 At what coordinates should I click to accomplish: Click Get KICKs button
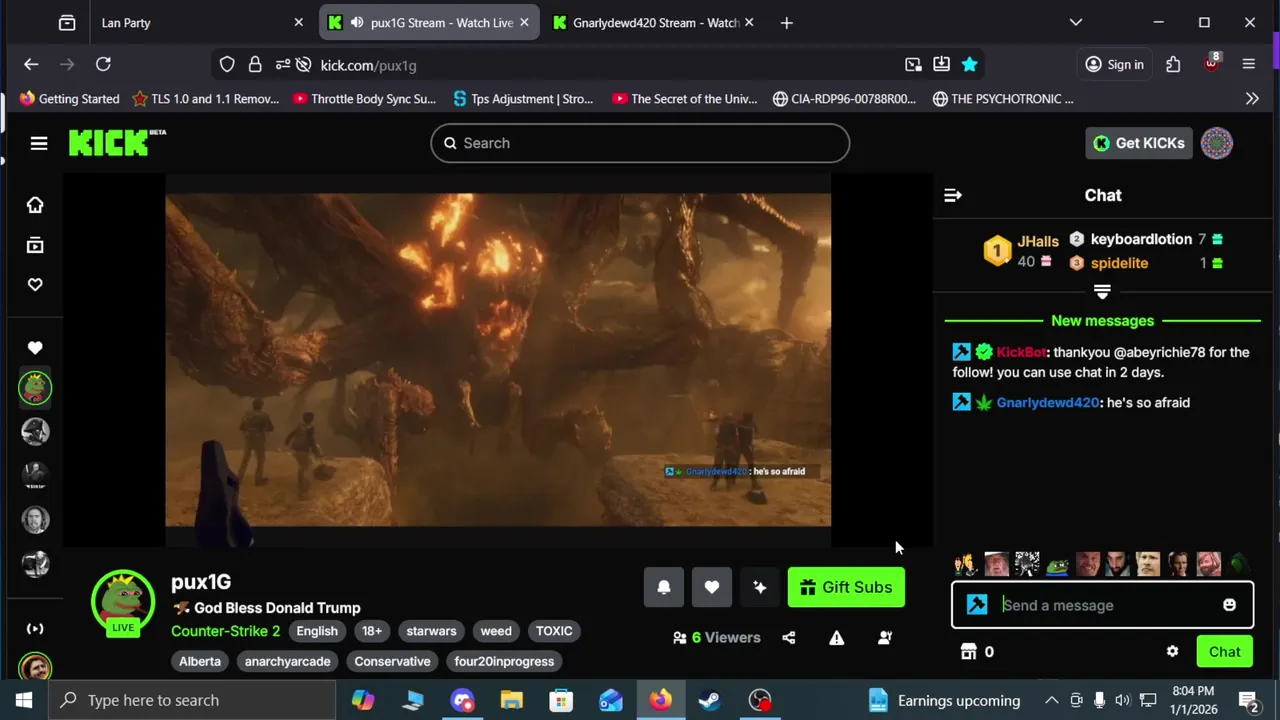tap(1139, 143)
